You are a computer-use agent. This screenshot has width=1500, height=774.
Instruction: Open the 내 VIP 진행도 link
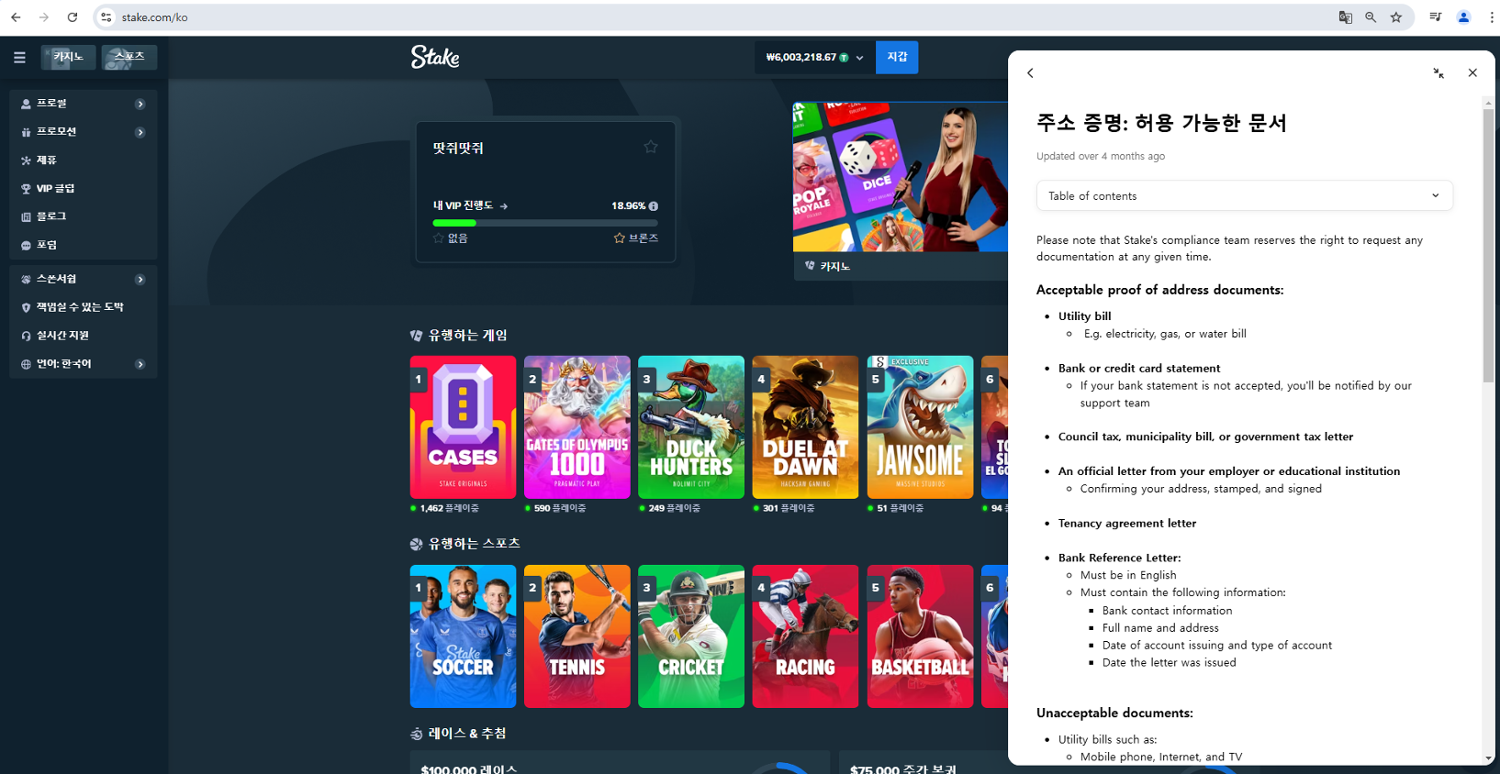470,206
